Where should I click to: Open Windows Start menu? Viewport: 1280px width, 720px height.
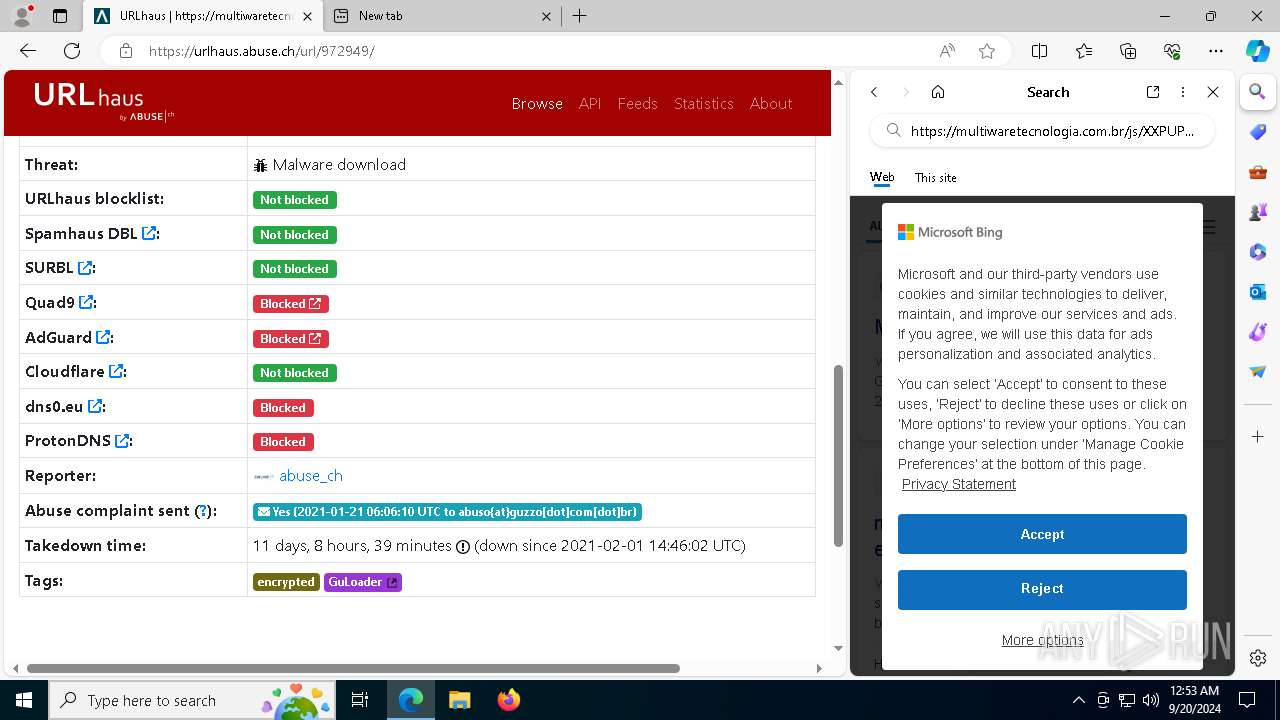(x=24, y=700)
